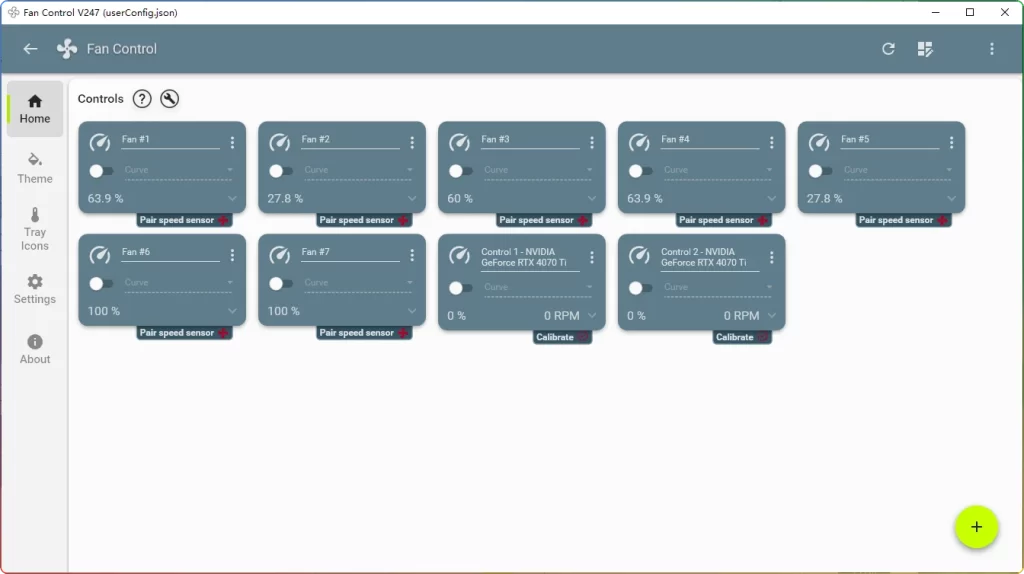
Task: Go to Settings in the sidebar
Action: point(35,289)
